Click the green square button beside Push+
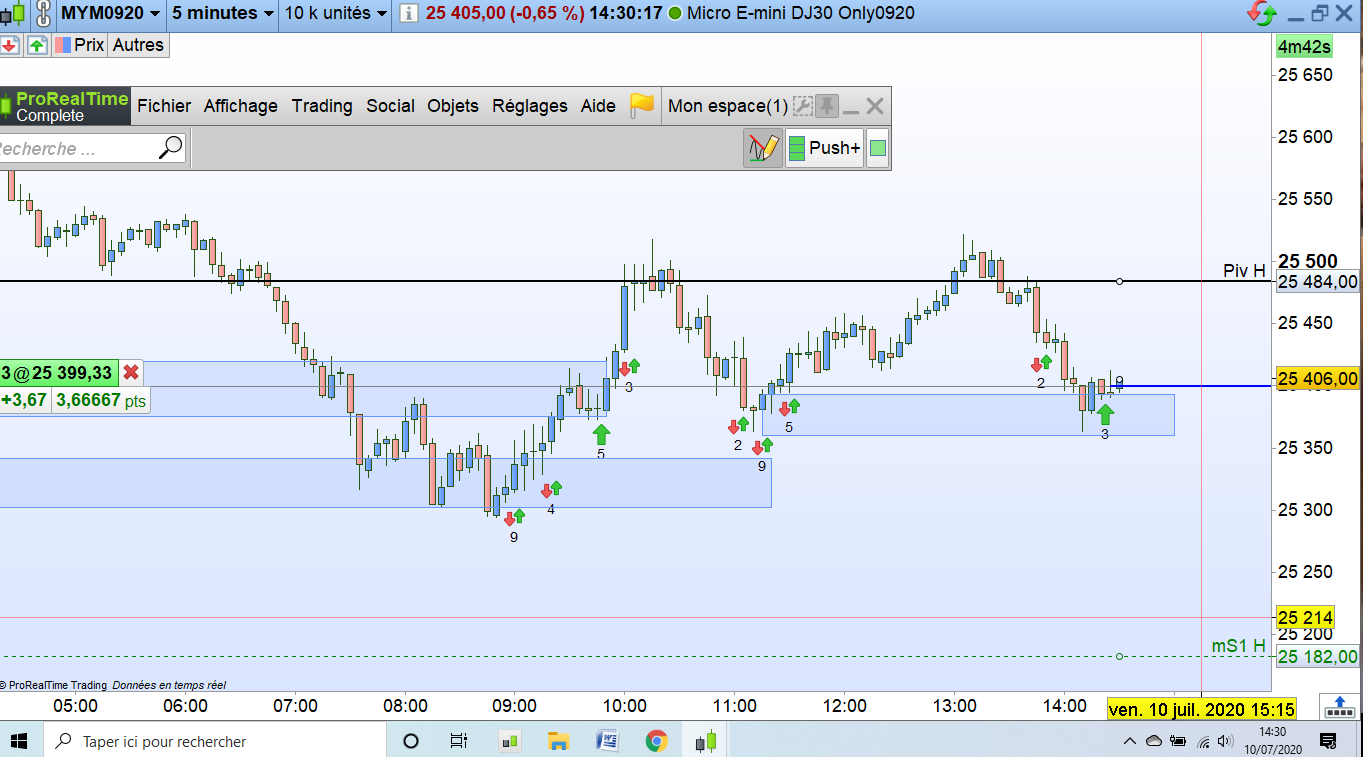Viewport: 1363px width, 757px height. pyautogui.click(x=878, y=148)
